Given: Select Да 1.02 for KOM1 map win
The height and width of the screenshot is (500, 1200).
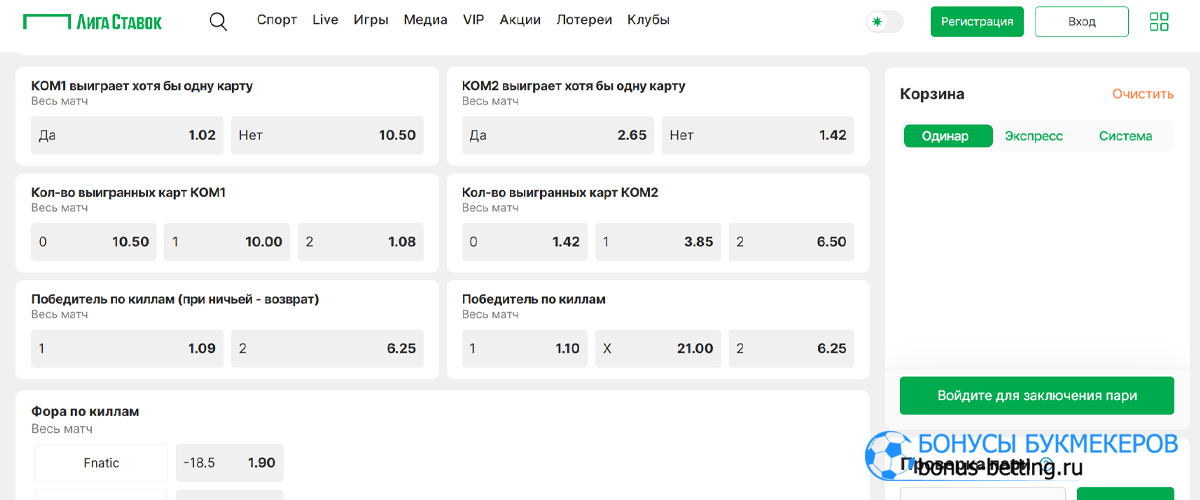Looking at the screenshot, I should [x=127, y=135].
